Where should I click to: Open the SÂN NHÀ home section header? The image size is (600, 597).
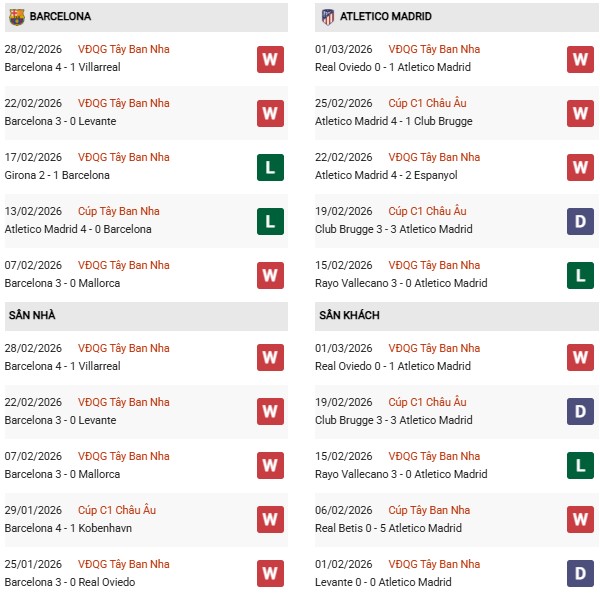click(x=32, y=316)
